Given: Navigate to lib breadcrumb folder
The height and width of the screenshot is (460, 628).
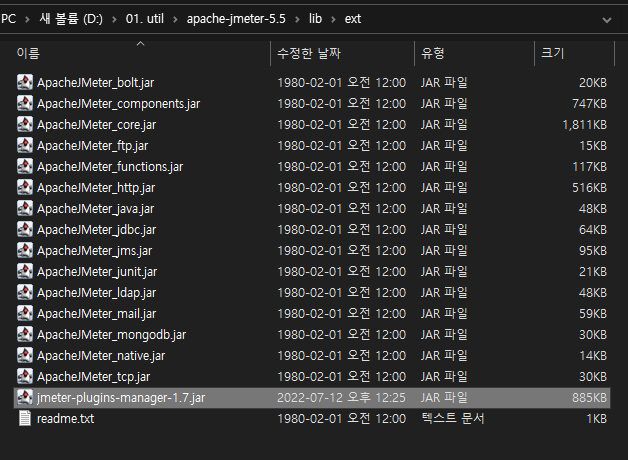Looking at the screenshot, I should (315, 18).
